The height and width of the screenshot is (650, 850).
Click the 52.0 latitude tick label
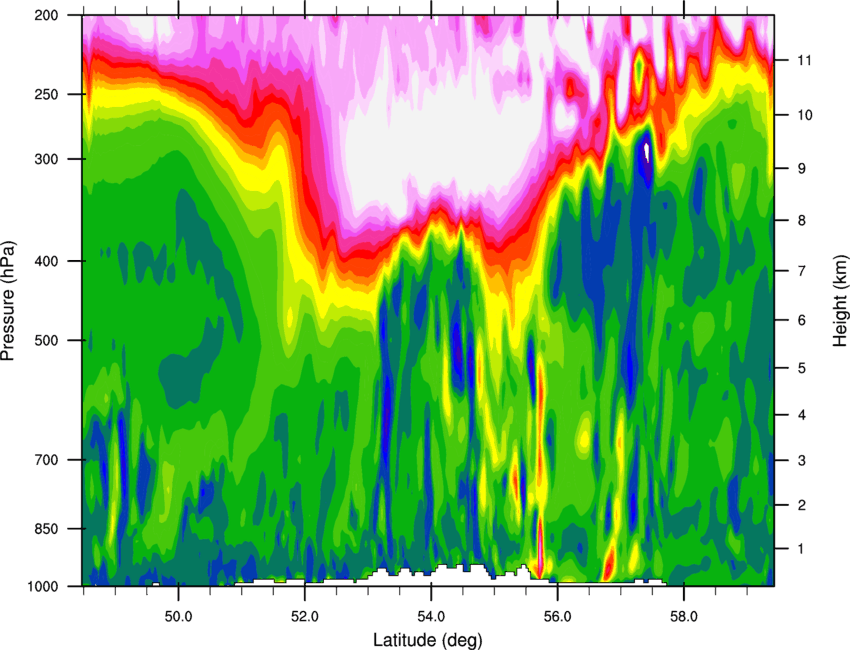[305, 616]
